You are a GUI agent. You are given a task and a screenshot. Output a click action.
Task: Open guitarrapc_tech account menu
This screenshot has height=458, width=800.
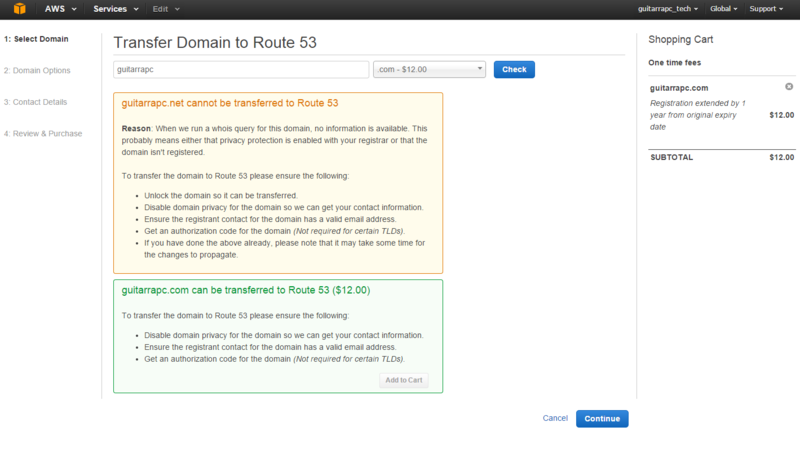[x=668, y=9]
